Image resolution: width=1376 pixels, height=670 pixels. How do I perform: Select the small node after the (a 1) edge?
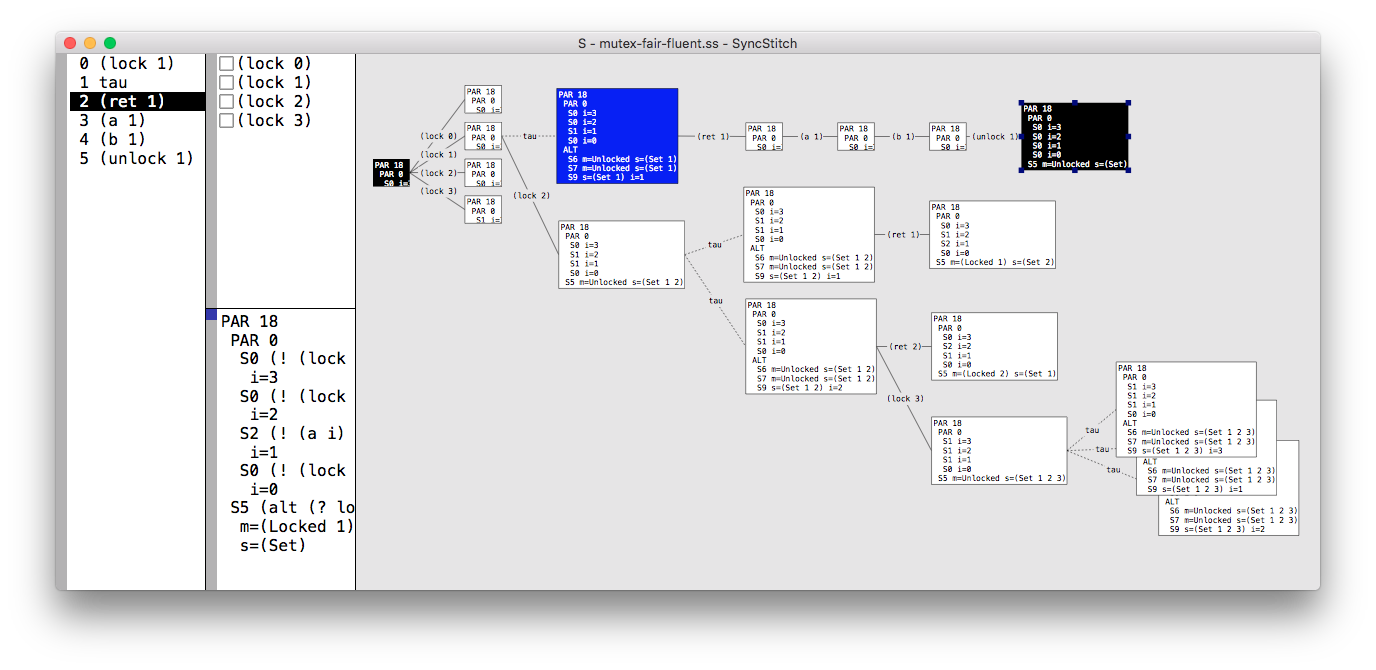coord(856,136)
